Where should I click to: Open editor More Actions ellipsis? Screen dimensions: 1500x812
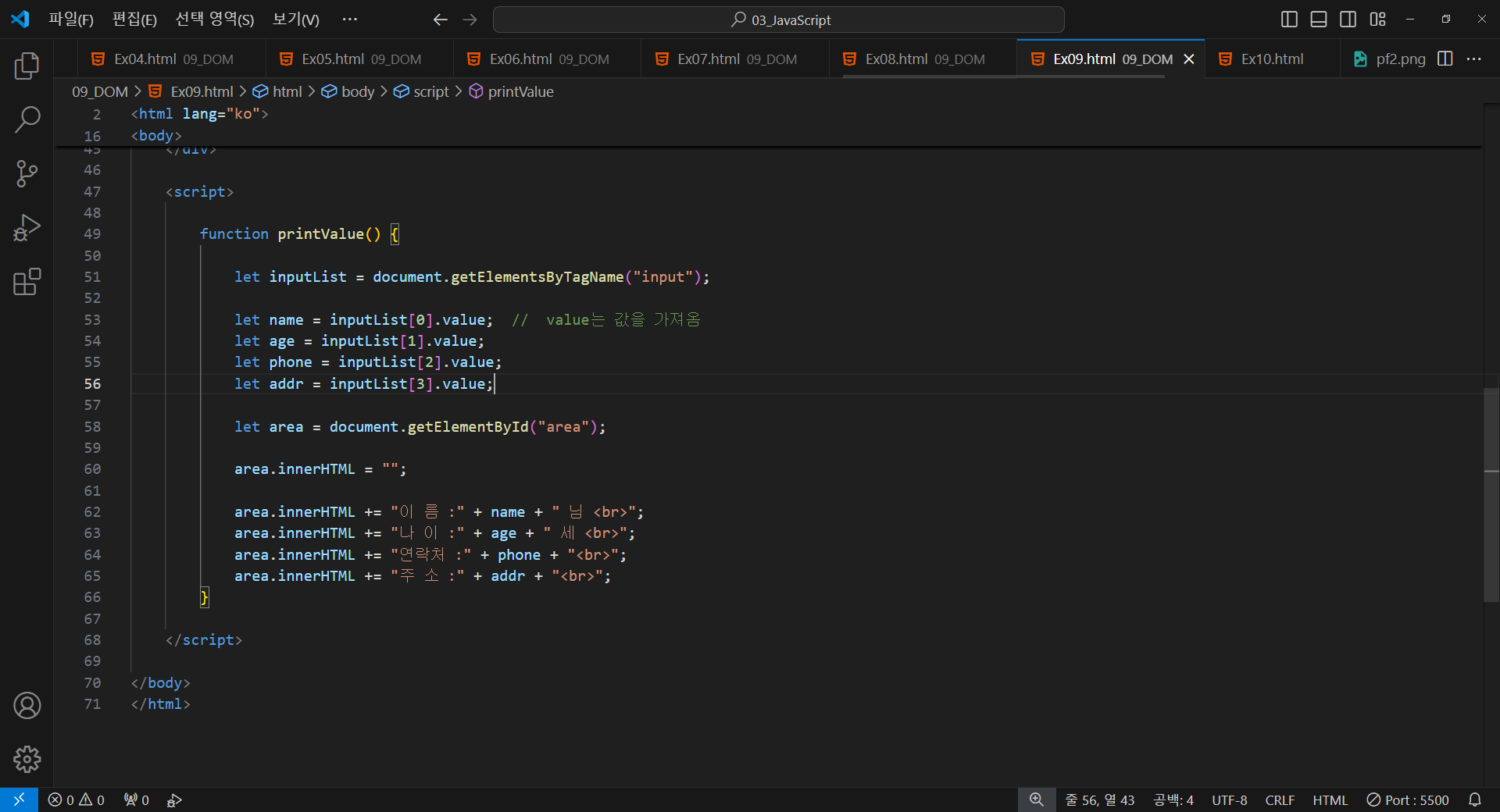1474,59
